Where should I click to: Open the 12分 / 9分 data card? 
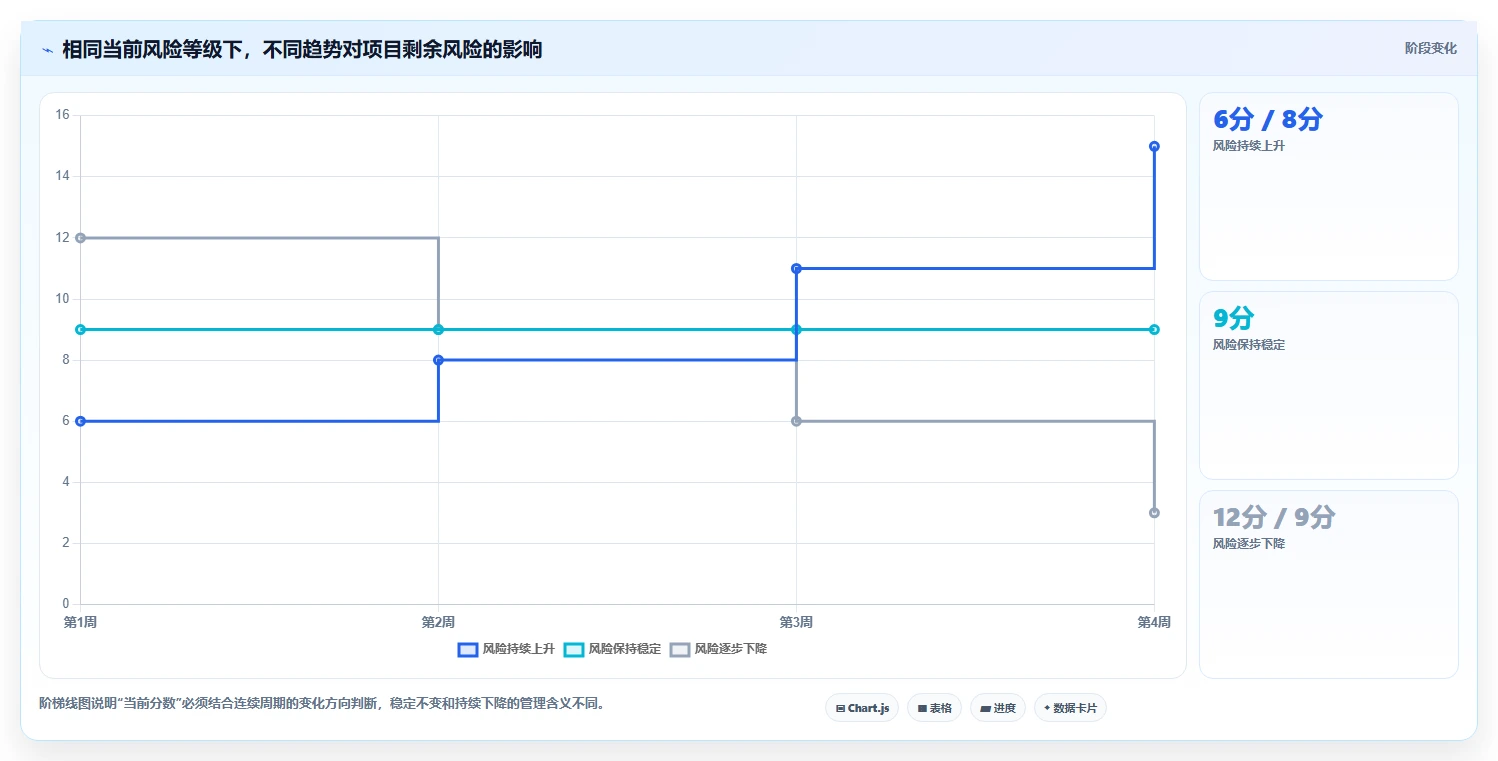pyautogui.click(x=1329, y=584)
